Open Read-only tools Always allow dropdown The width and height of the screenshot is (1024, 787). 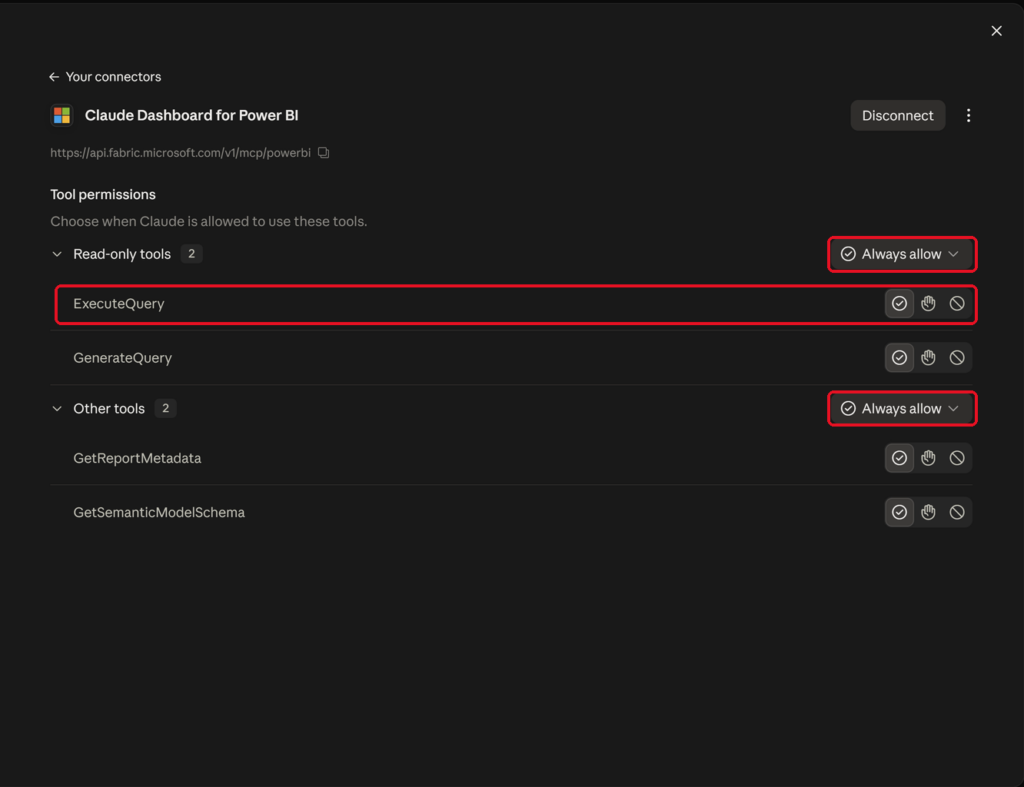pyautogui.click(x=902, y=254)
